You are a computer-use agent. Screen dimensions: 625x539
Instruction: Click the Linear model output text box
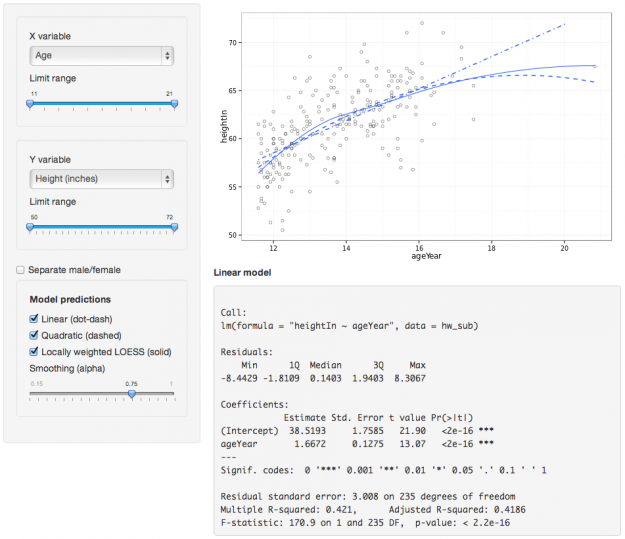(417, 411)
